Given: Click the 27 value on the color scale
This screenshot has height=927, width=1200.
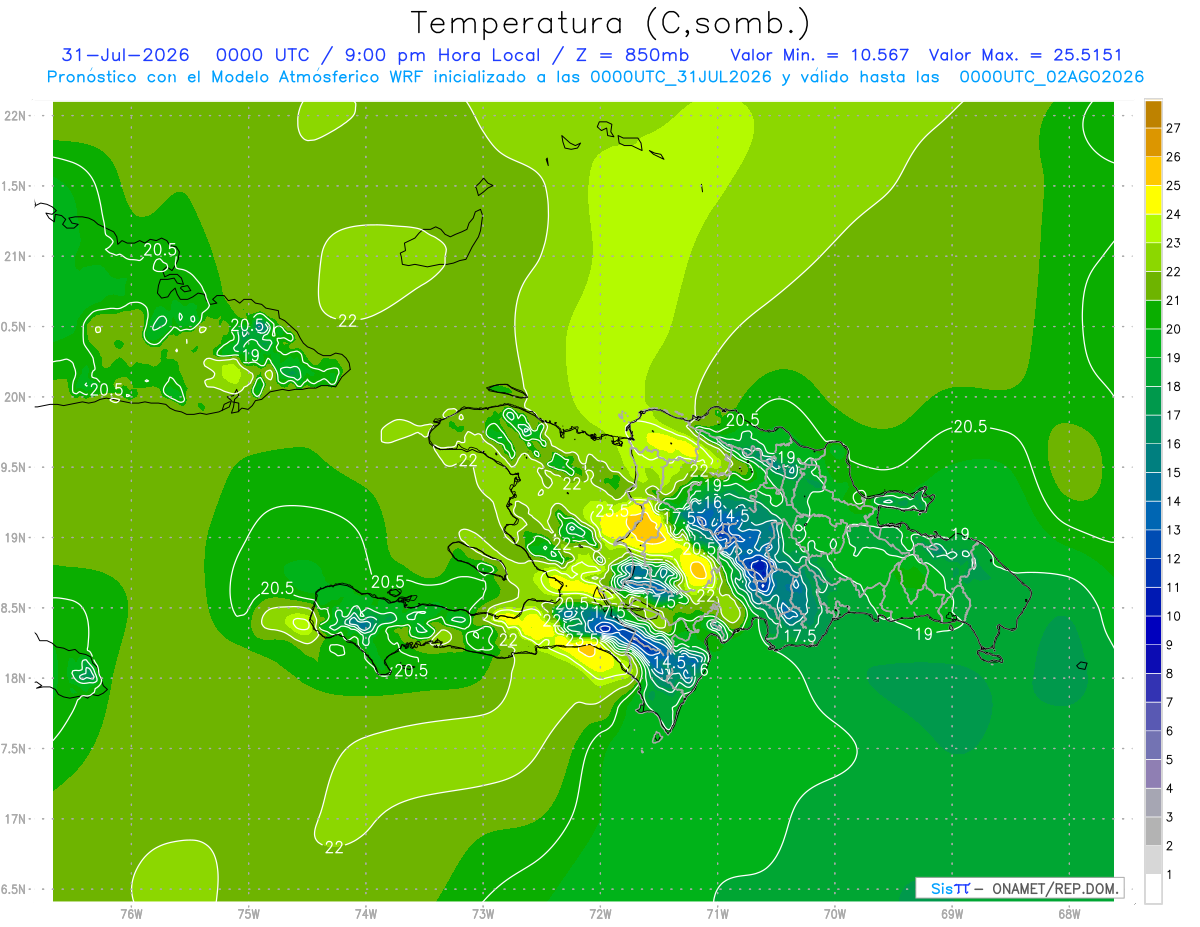Looking at the screenshot, I should pyautogui.click(x=1173, y=128).
